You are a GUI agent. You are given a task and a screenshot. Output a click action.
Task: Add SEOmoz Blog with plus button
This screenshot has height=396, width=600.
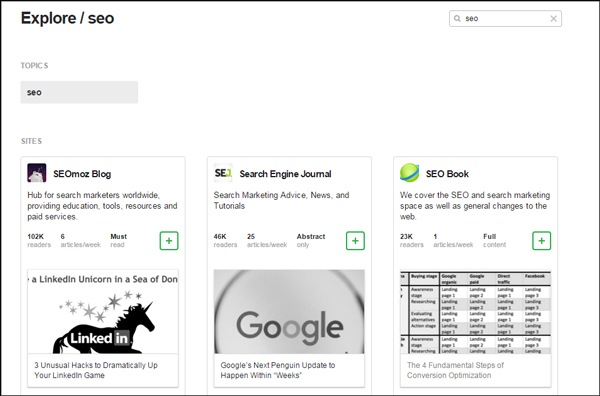coord(169,241)
